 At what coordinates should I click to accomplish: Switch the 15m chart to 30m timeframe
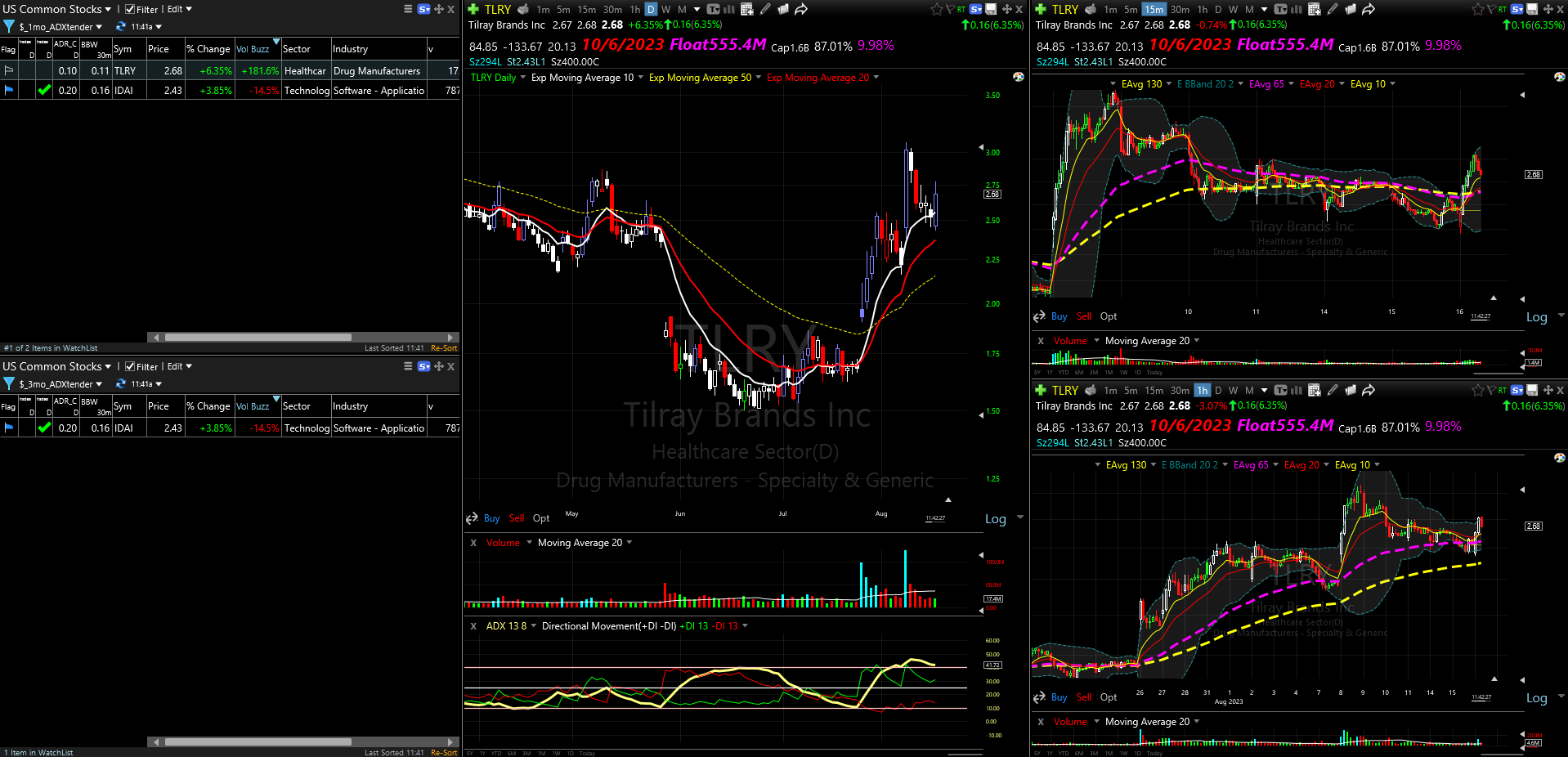click(x=1180, y=9)
